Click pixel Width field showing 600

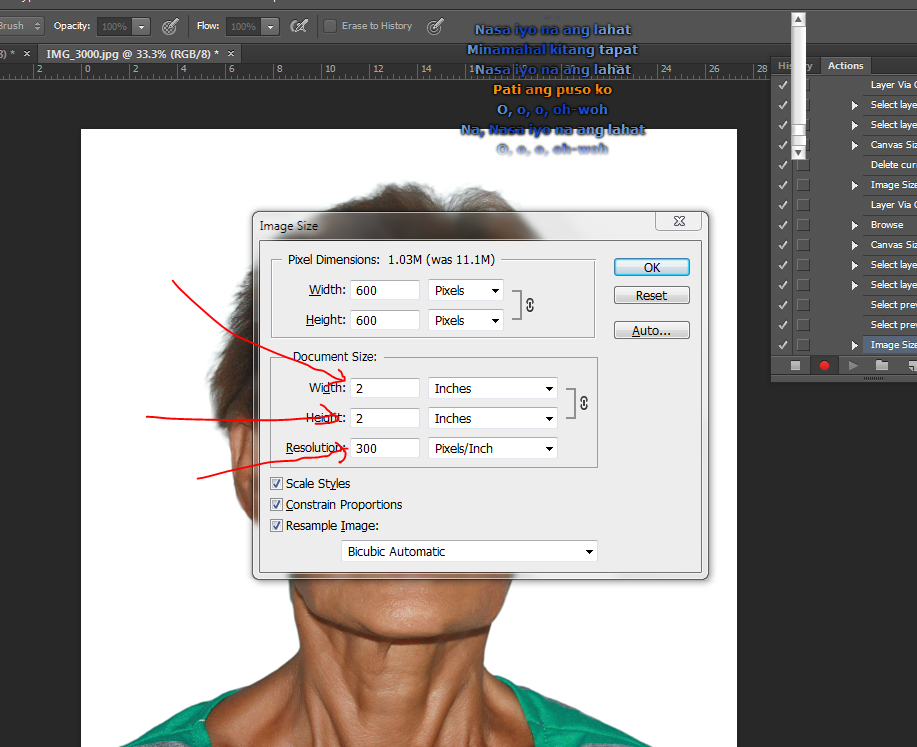tap(385, 291)
